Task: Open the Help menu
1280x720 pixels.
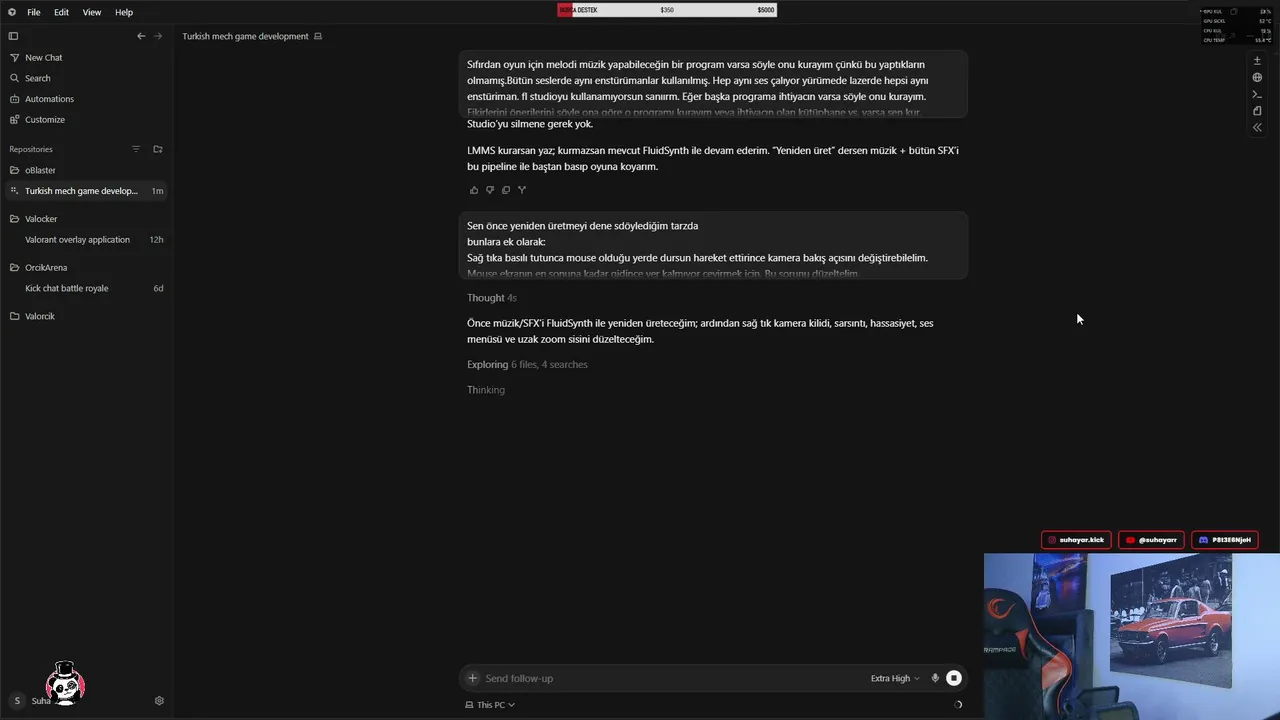Action: pyautogui.click(x=124, y=12)
